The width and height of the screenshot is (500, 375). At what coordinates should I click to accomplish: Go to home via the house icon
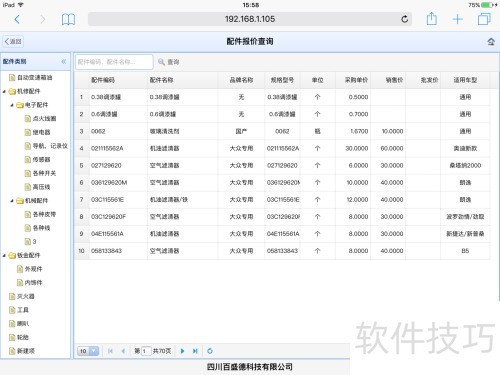pyautogui.click(x=491, y=42)
